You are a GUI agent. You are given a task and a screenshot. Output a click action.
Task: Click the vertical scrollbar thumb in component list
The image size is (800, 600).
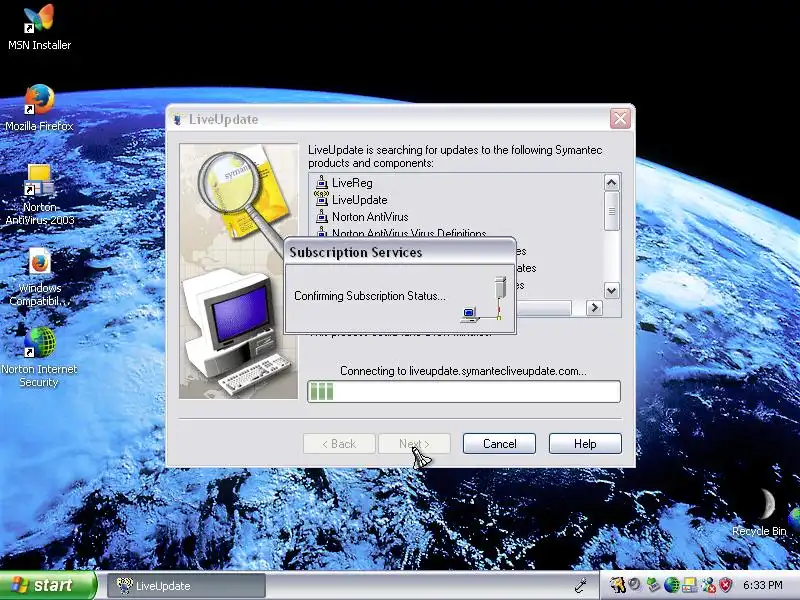[x=612, y=211]
